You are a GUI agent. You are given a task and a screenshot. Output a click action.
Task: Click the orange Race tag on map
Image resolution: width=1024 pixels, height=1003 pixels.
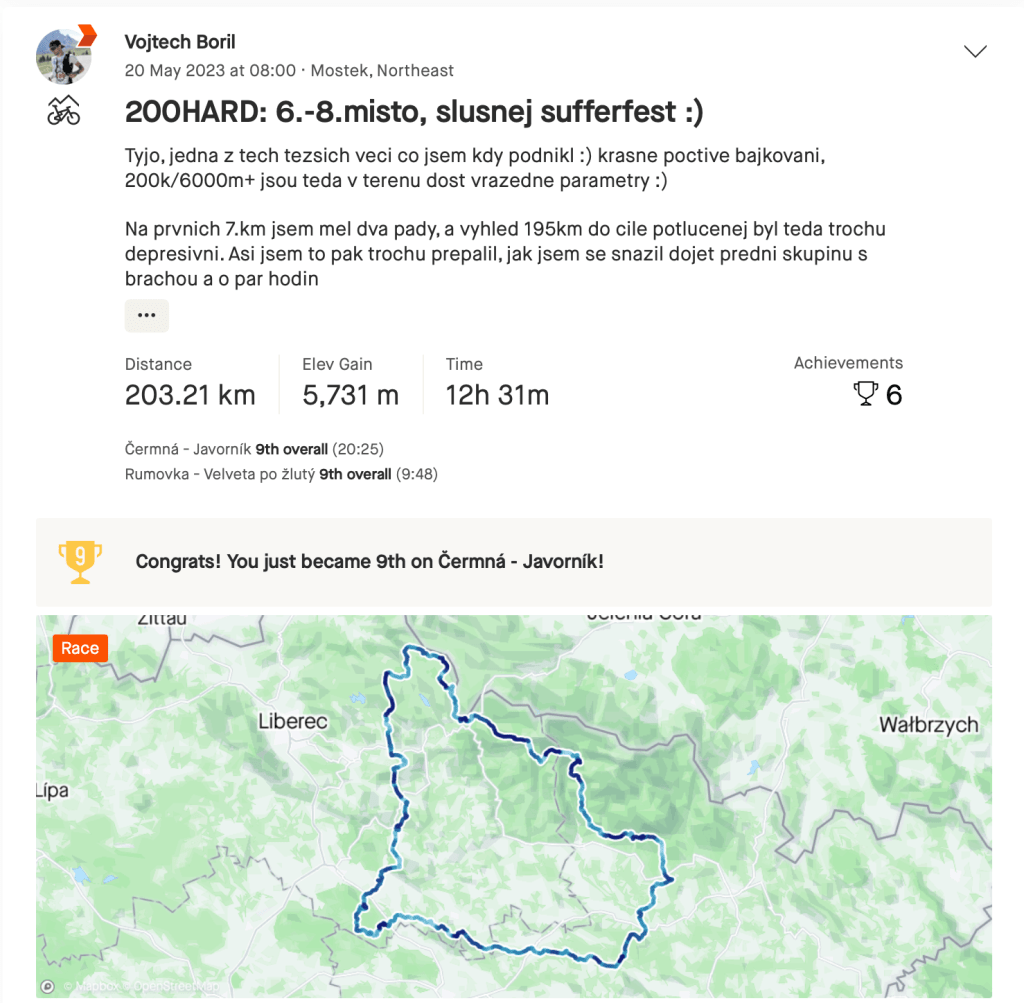pyautogui.click(x=80, y=648)
